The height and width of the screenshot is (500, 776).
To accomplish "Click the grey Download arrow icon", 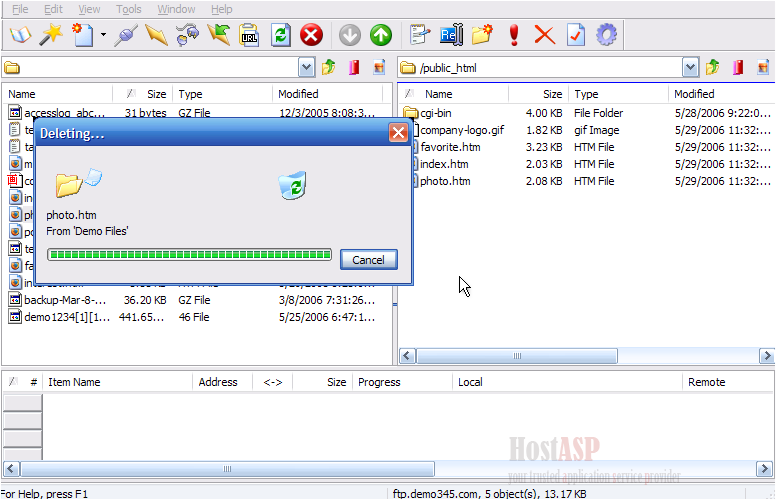I will click(350, 35).
